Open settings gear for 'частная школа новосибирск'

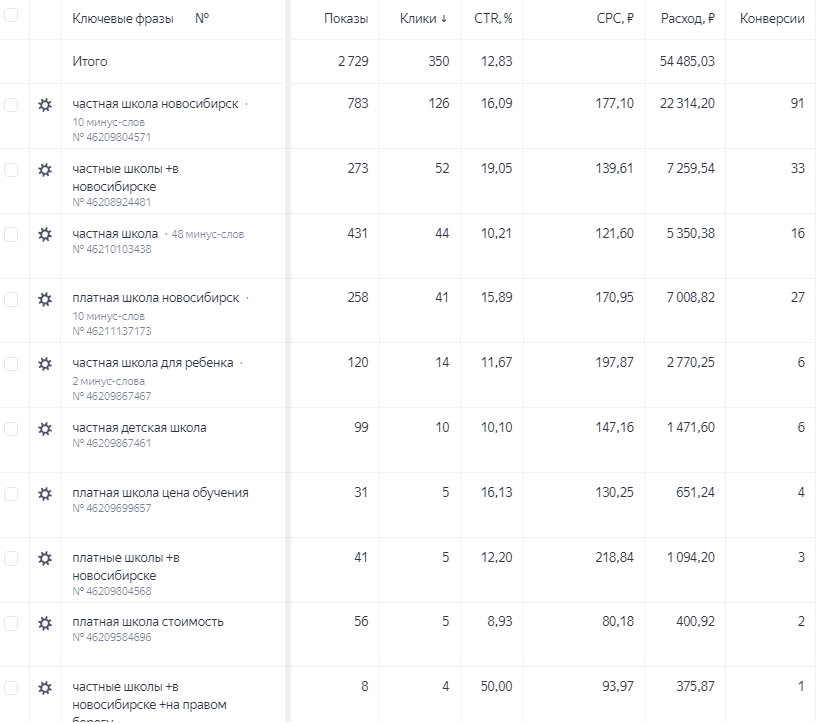(x=45, y=105)
